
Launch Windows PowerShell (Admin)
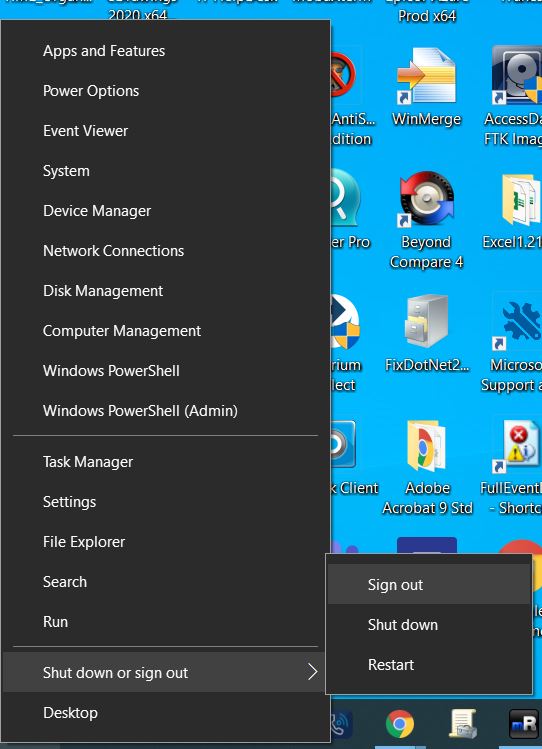(x=165, y=411)
